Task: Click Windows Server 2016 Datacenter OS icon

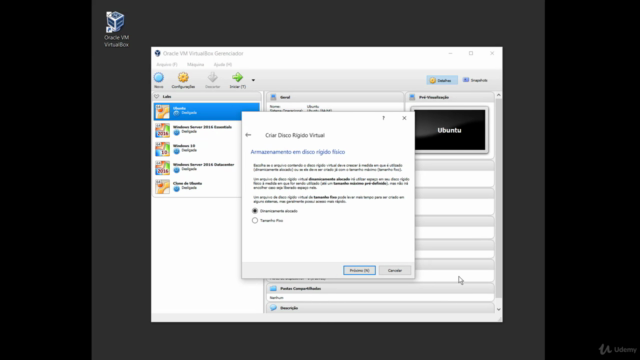Action: (162, 168)
